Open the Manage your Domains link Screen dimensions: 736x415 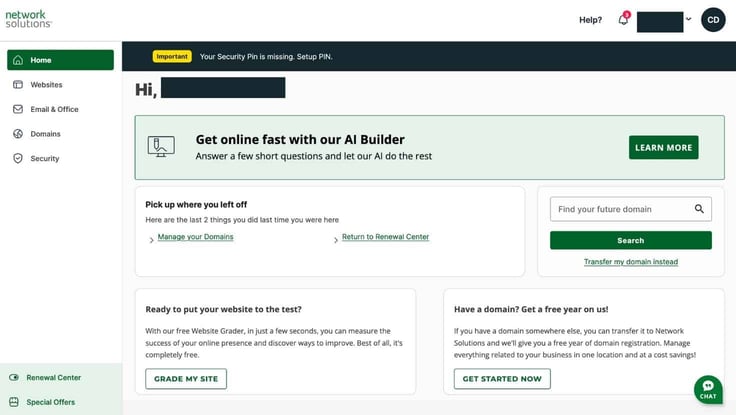tap(195, 237)
